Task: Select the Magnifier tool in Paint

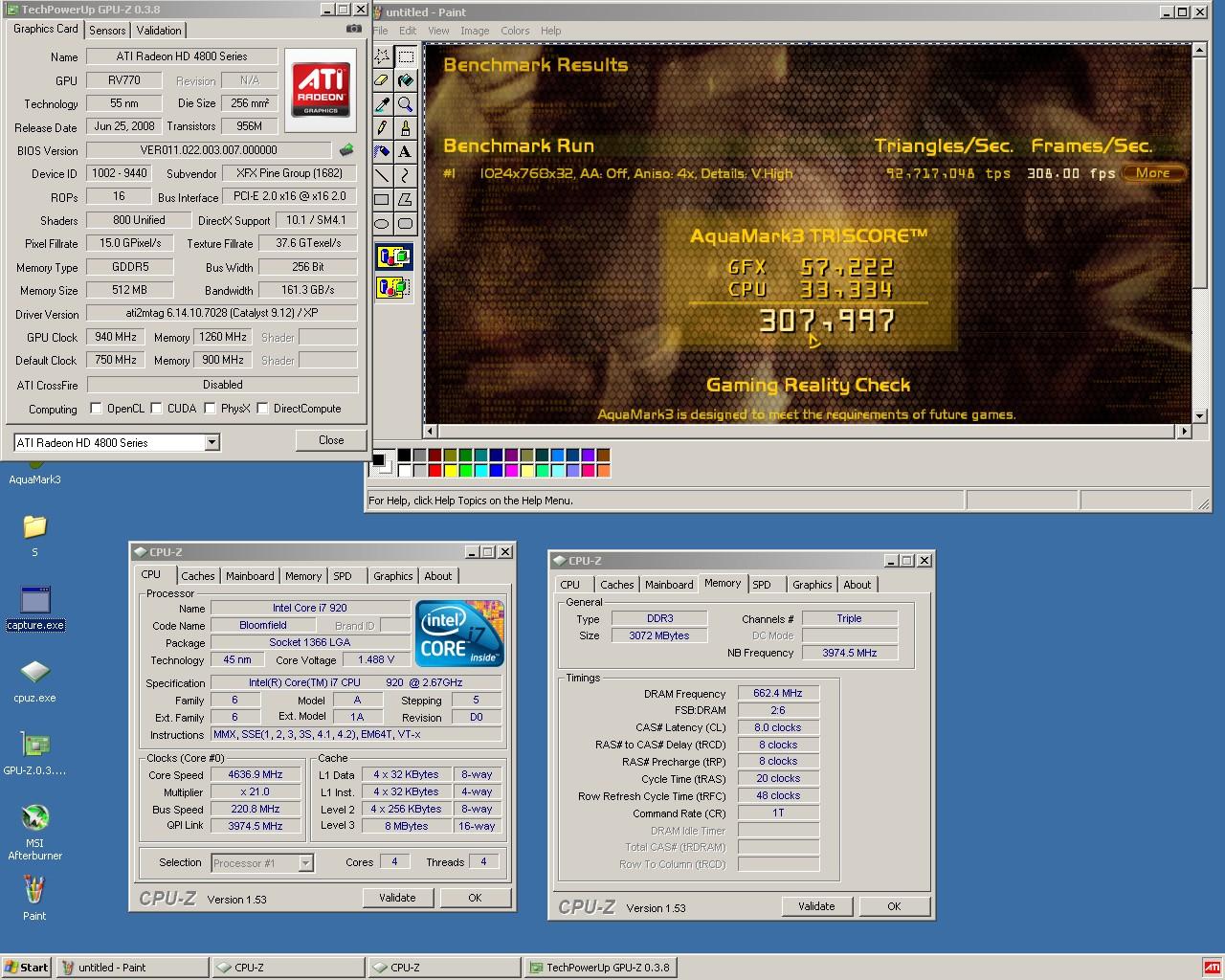Action: [406, 104]
